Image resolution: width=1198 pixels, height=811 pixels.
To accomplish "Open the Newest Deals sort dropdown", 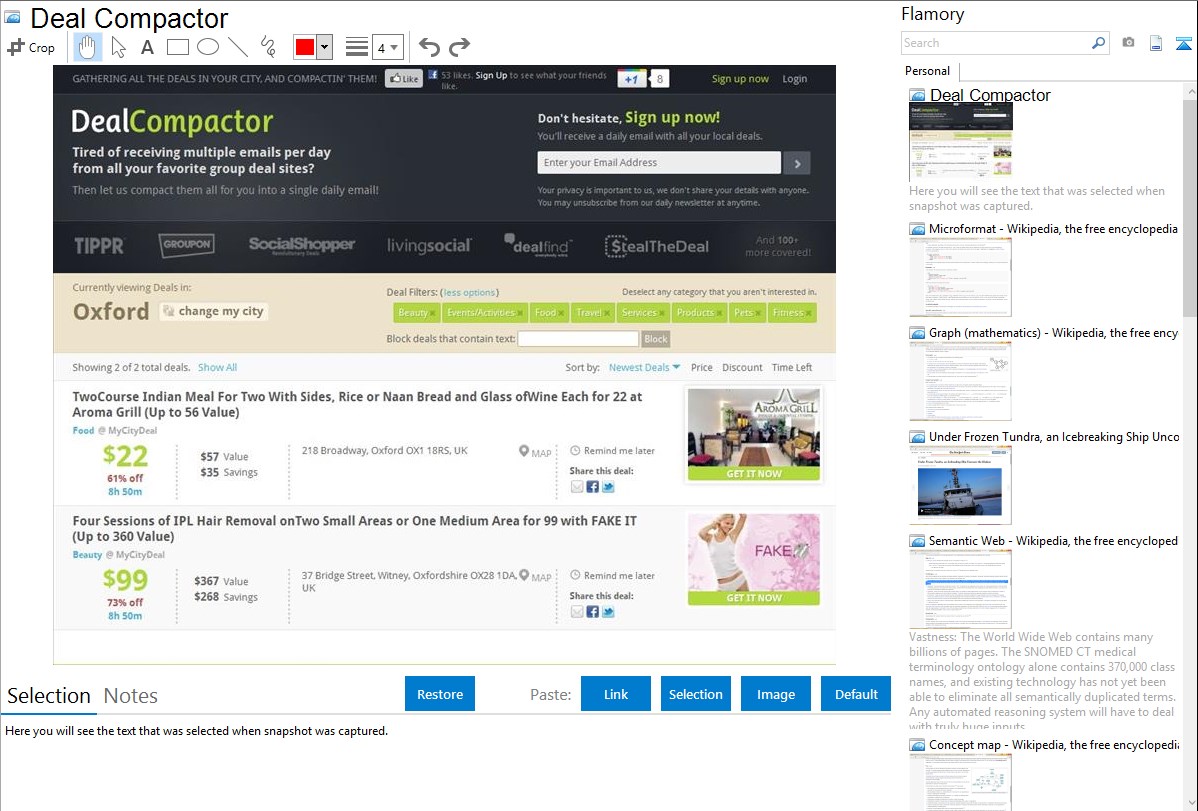I will 644,368.
